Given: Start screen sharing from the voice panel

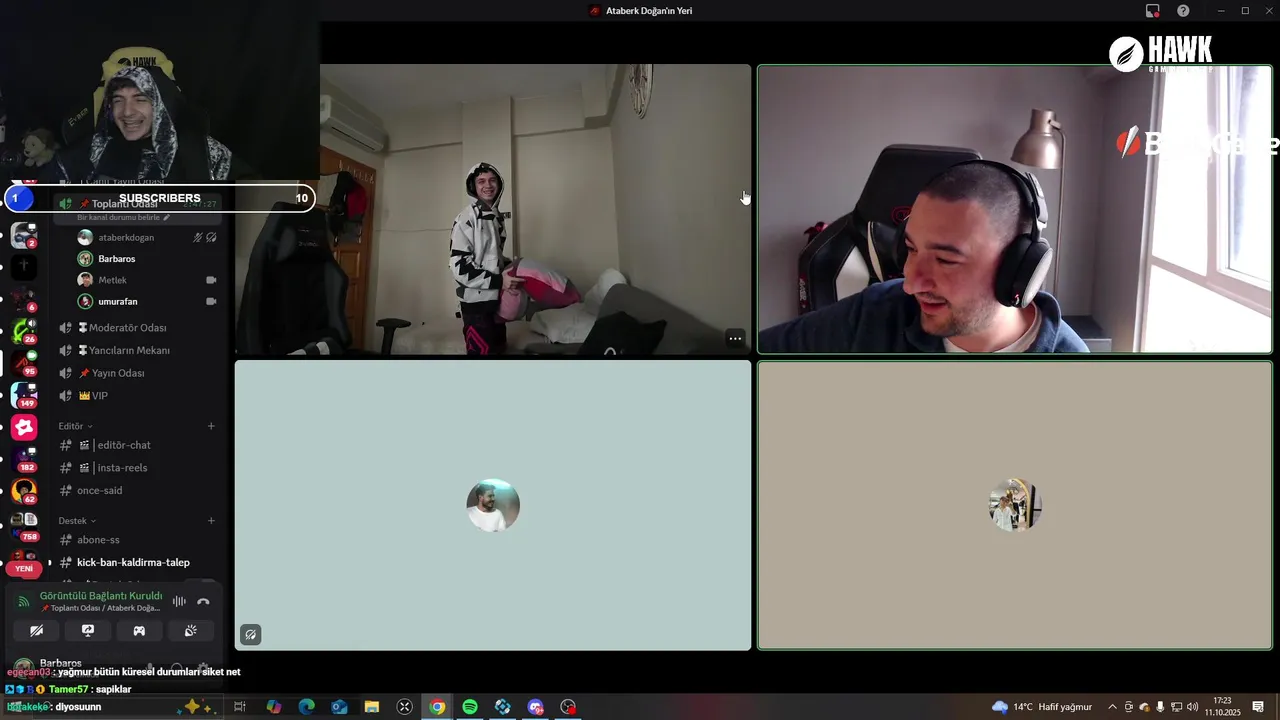Looking at the screenshot, I should tap(88, 631).
